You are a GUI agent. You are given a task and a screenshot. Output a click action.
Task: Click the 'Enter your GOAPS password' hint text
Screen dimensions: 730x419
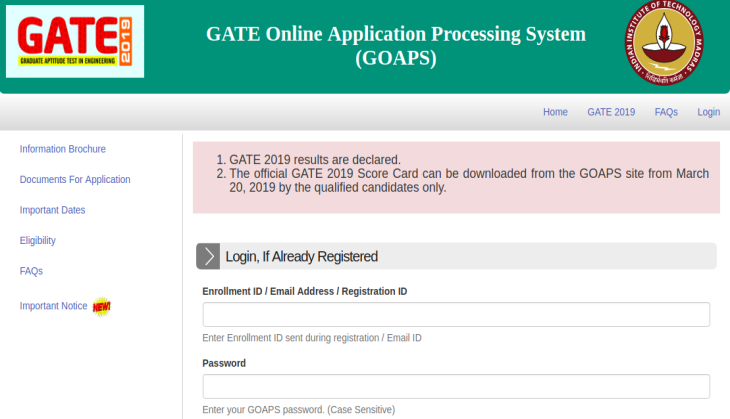click(x=298, y=410)
